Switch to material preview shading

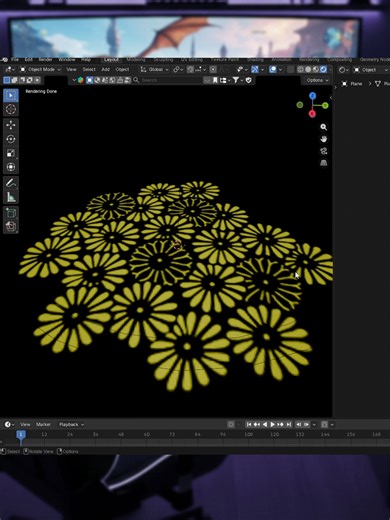(x=316, y=69)
